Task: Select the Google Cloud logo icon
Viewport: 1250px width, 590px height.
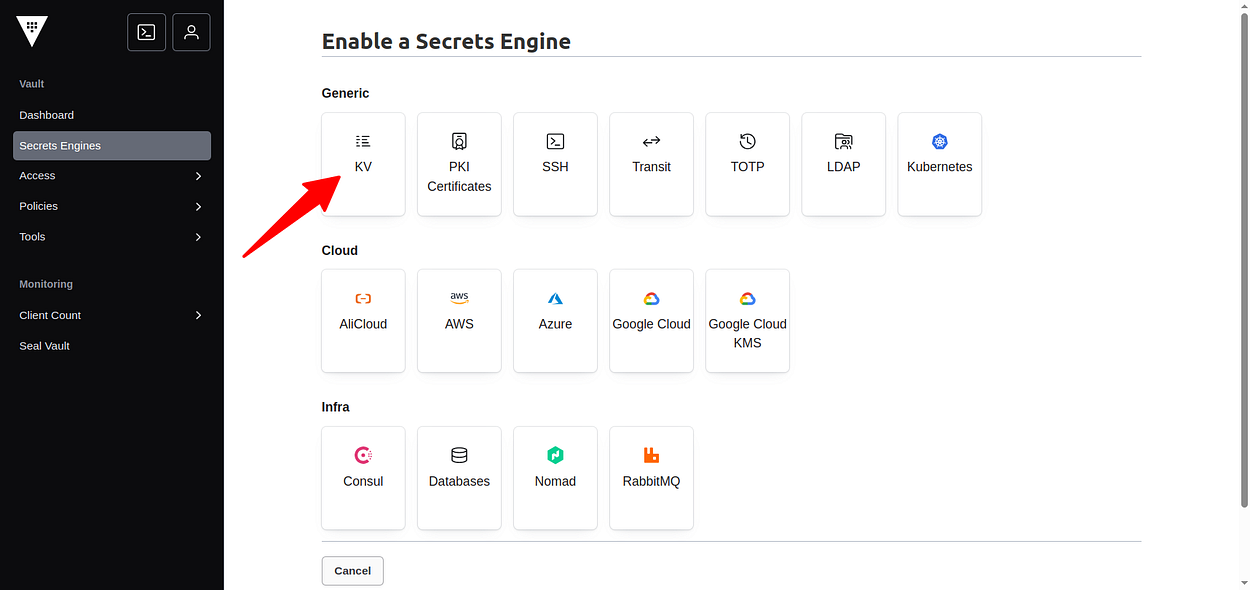Action: (651, 298)
